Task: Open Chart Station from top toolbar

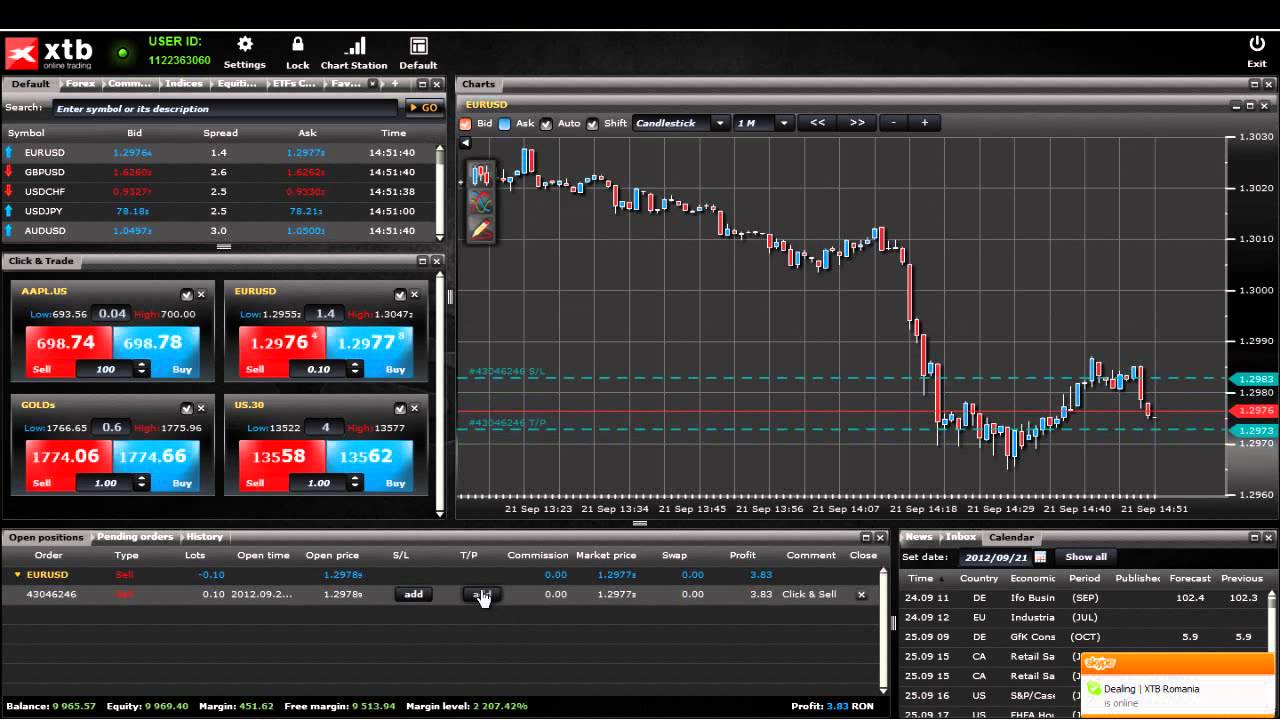Action: pyautogui.click(x=354, y=47)
